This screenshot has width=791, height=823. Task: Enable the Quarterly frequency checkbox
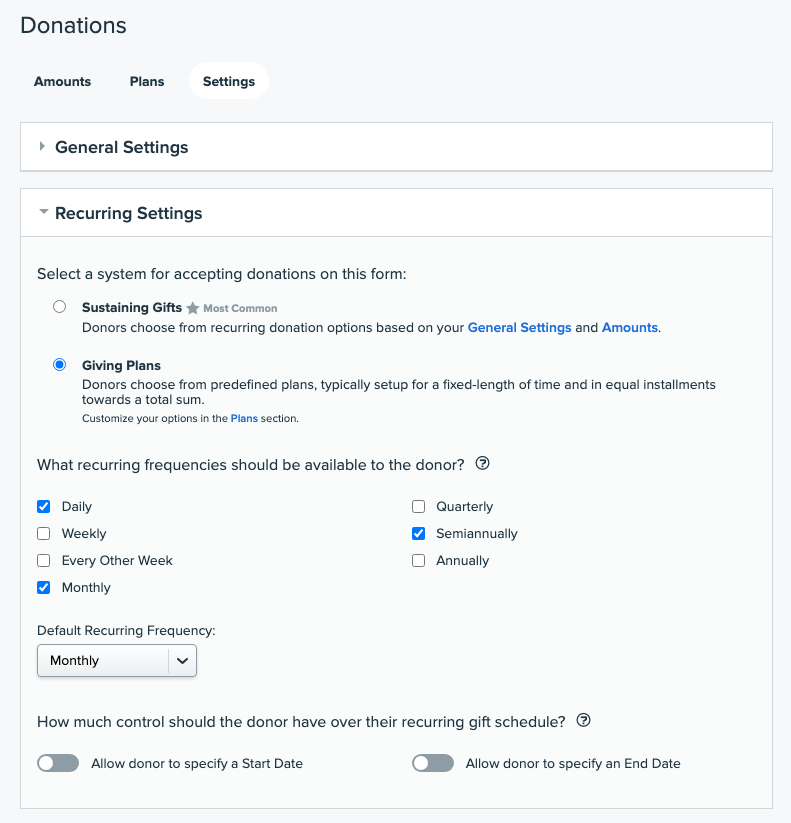click(418, 507)
